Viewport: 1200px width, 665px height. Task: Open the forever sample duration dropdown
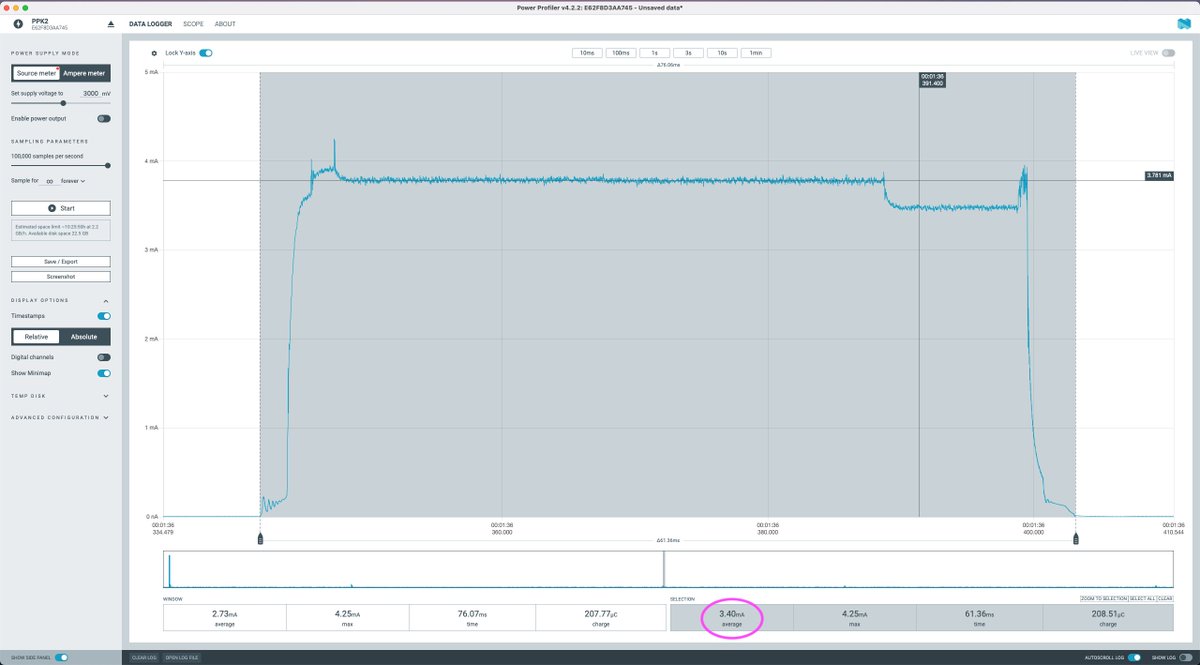pos(74,181)
